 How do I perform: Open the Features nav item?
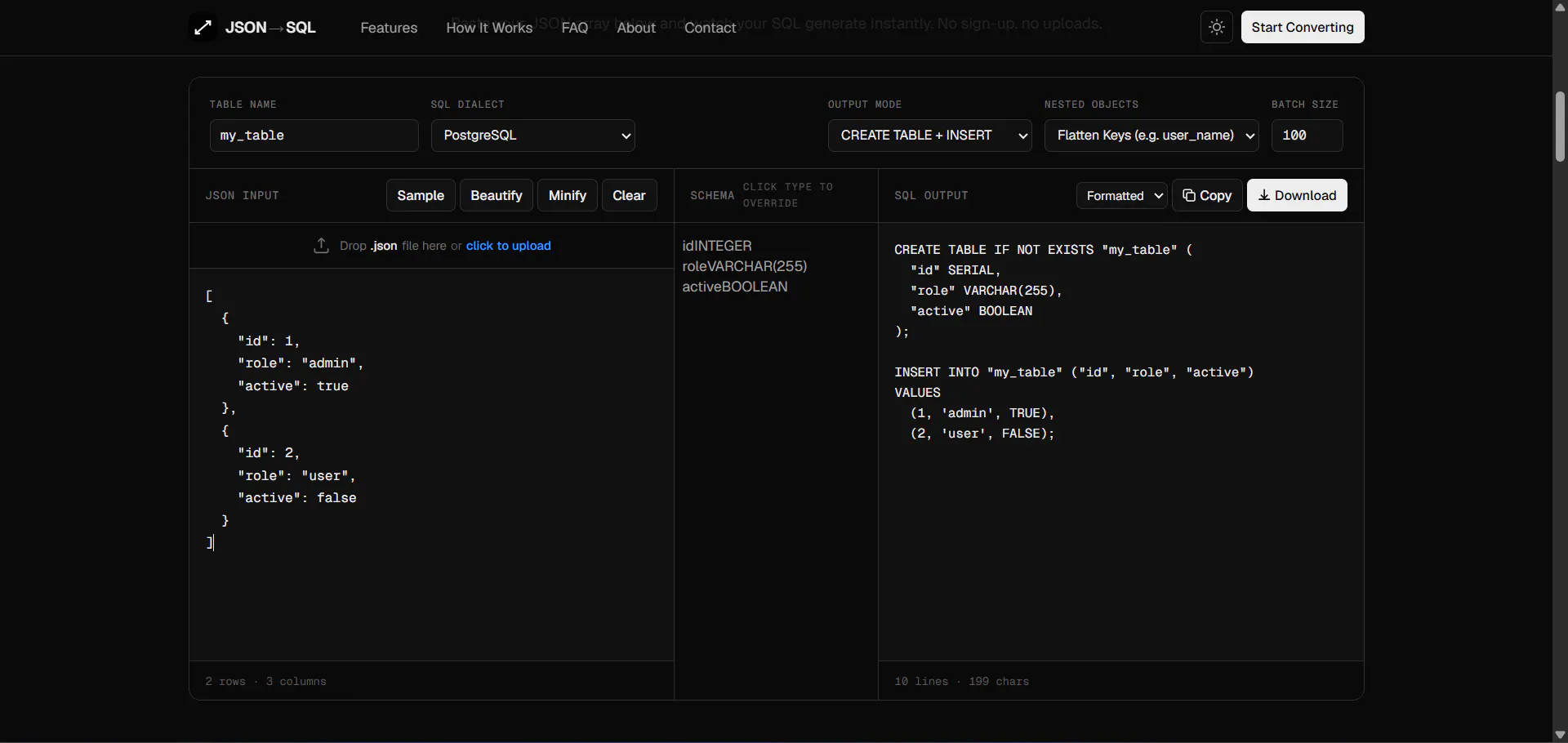point(389,28)
